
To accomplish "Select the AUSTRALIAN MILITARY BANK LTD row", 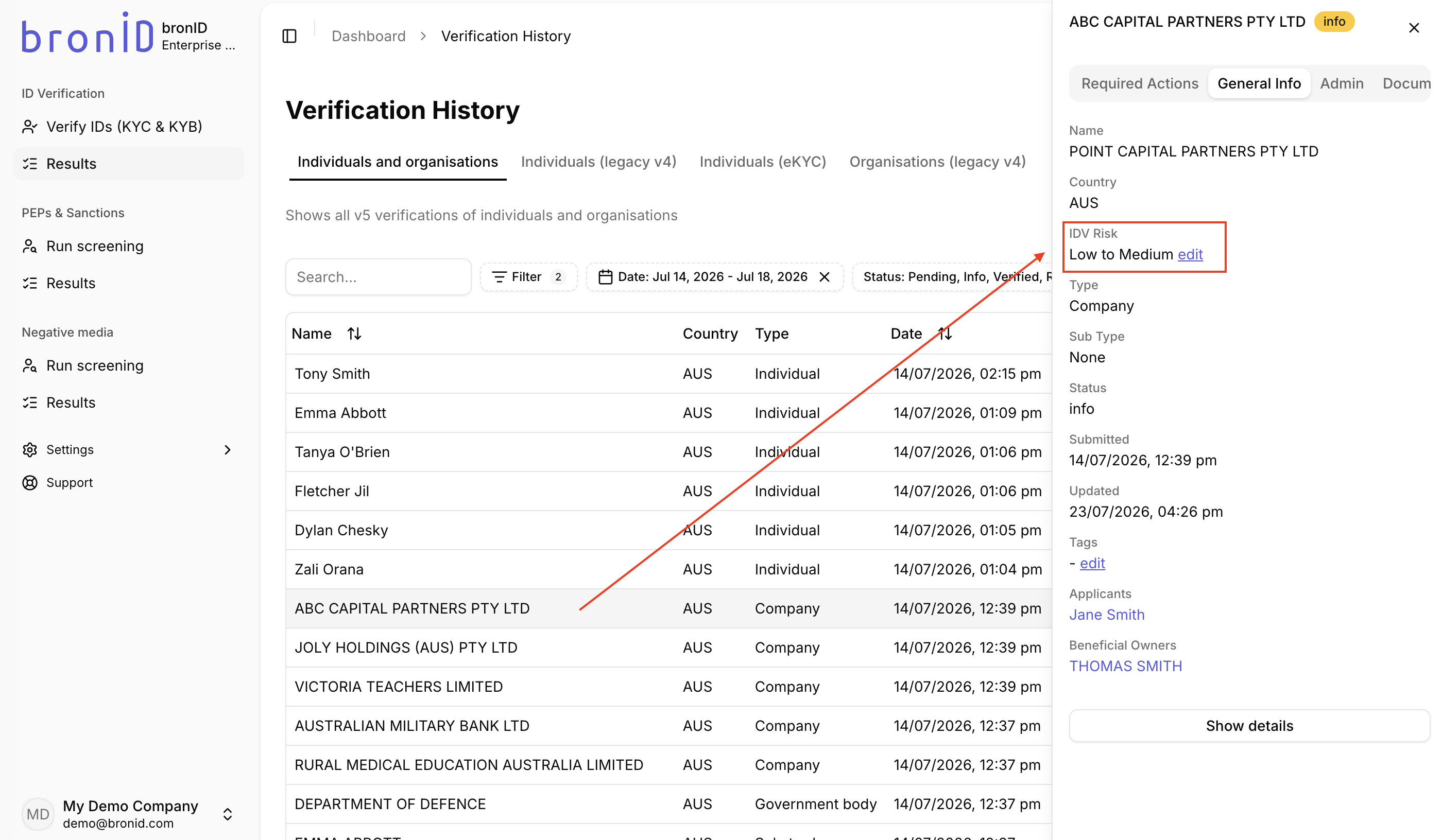I will [668, 726].
